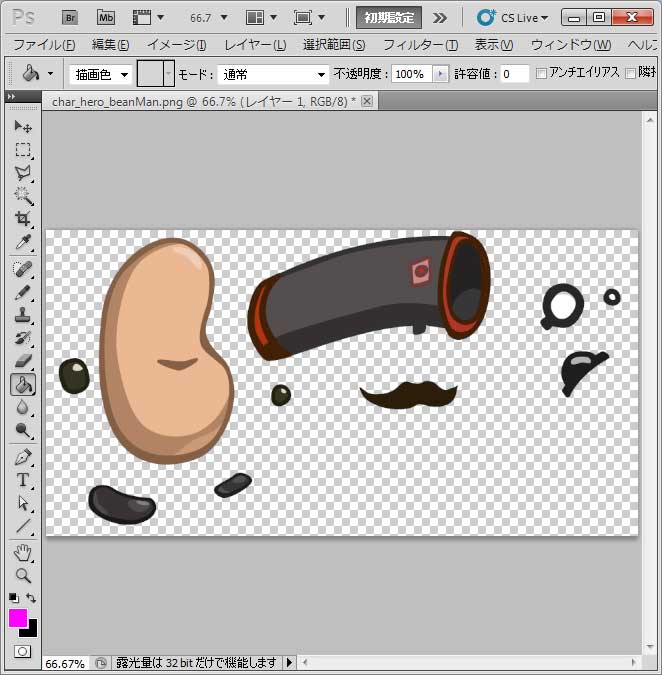Viewport: 662px width, 675px height.
Task: Toggle Quick Mask mode
Action: [x=23, y=651]
